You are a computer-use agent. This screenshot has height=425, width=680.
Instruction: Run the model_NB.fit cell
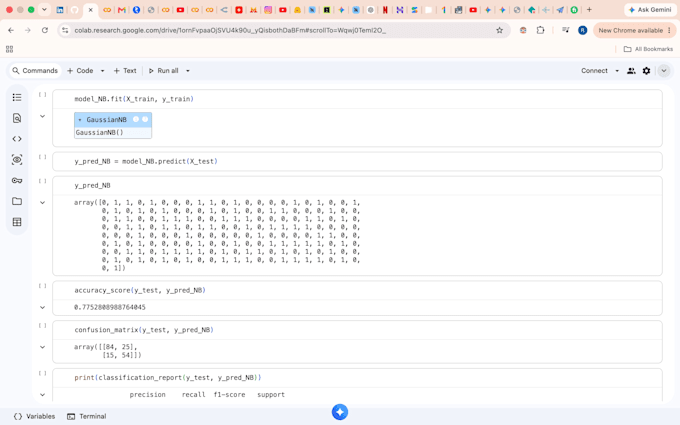tap(42, 95)
